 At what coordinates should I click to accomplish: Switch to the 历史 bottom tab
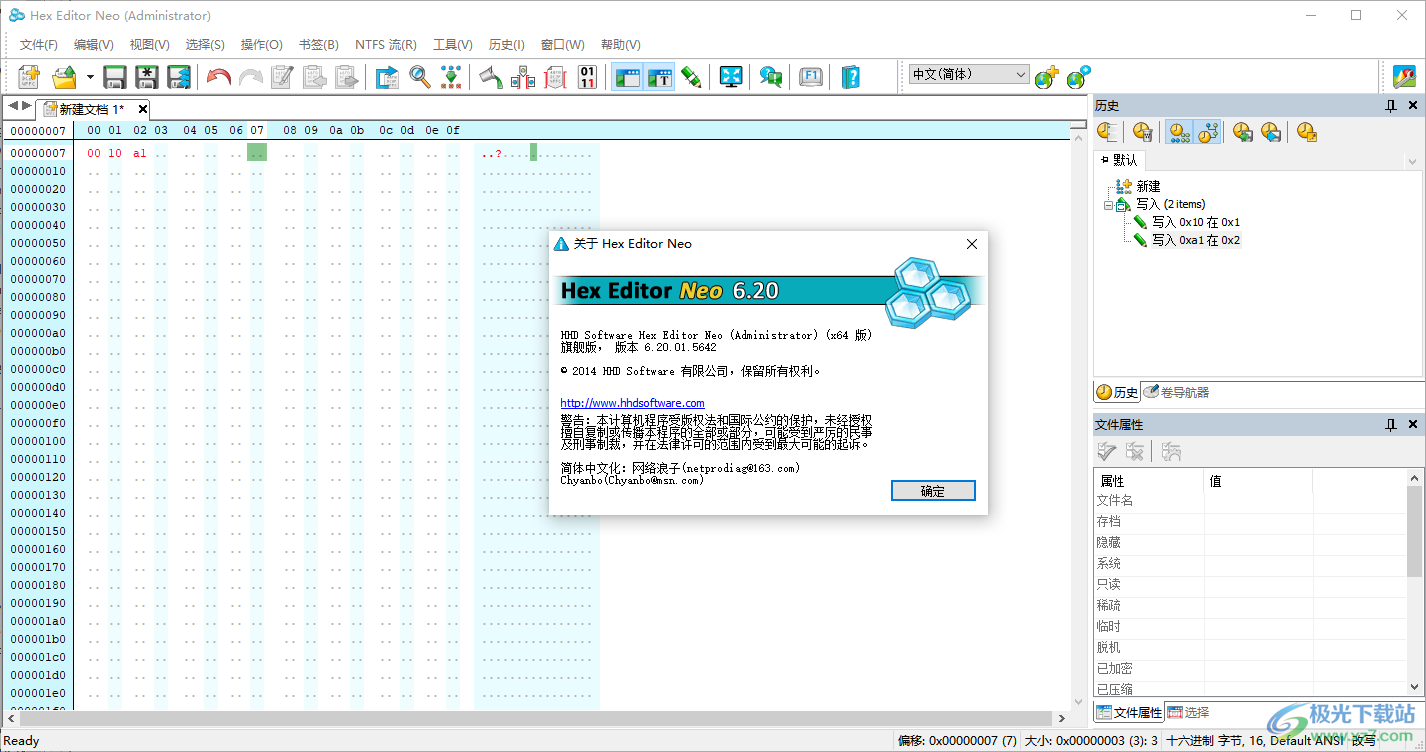[1117, 393]
